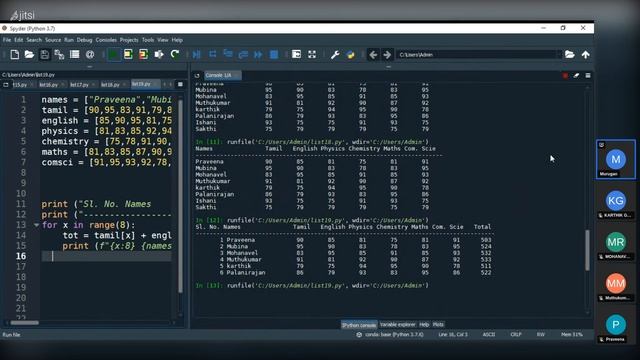Open the Edit menu

[x=19, y=40]
